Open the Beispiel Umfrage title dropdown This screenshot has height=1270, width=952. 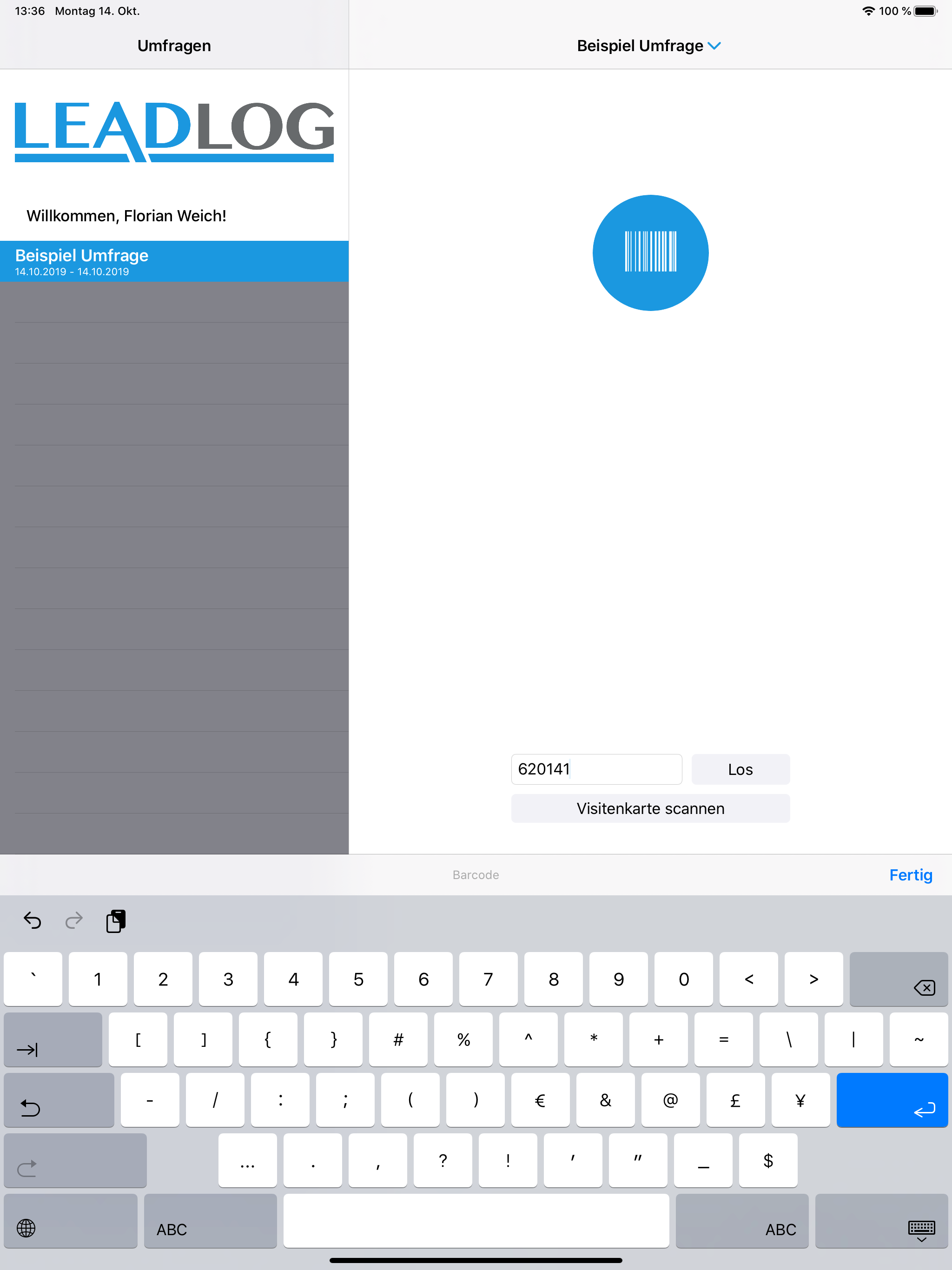click(649, 46)
